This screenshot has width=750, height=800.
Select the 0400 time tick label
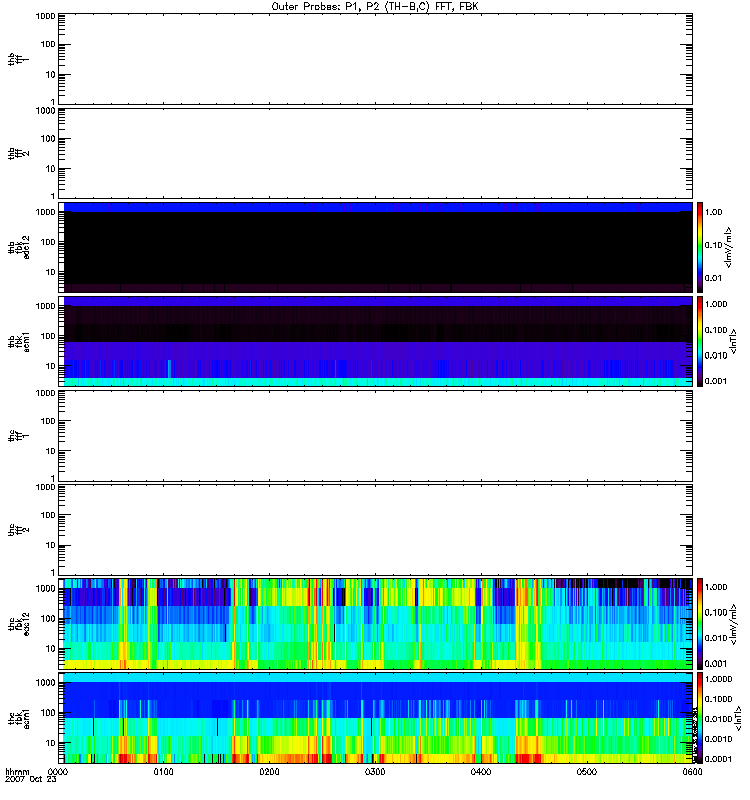pos(480,772)
